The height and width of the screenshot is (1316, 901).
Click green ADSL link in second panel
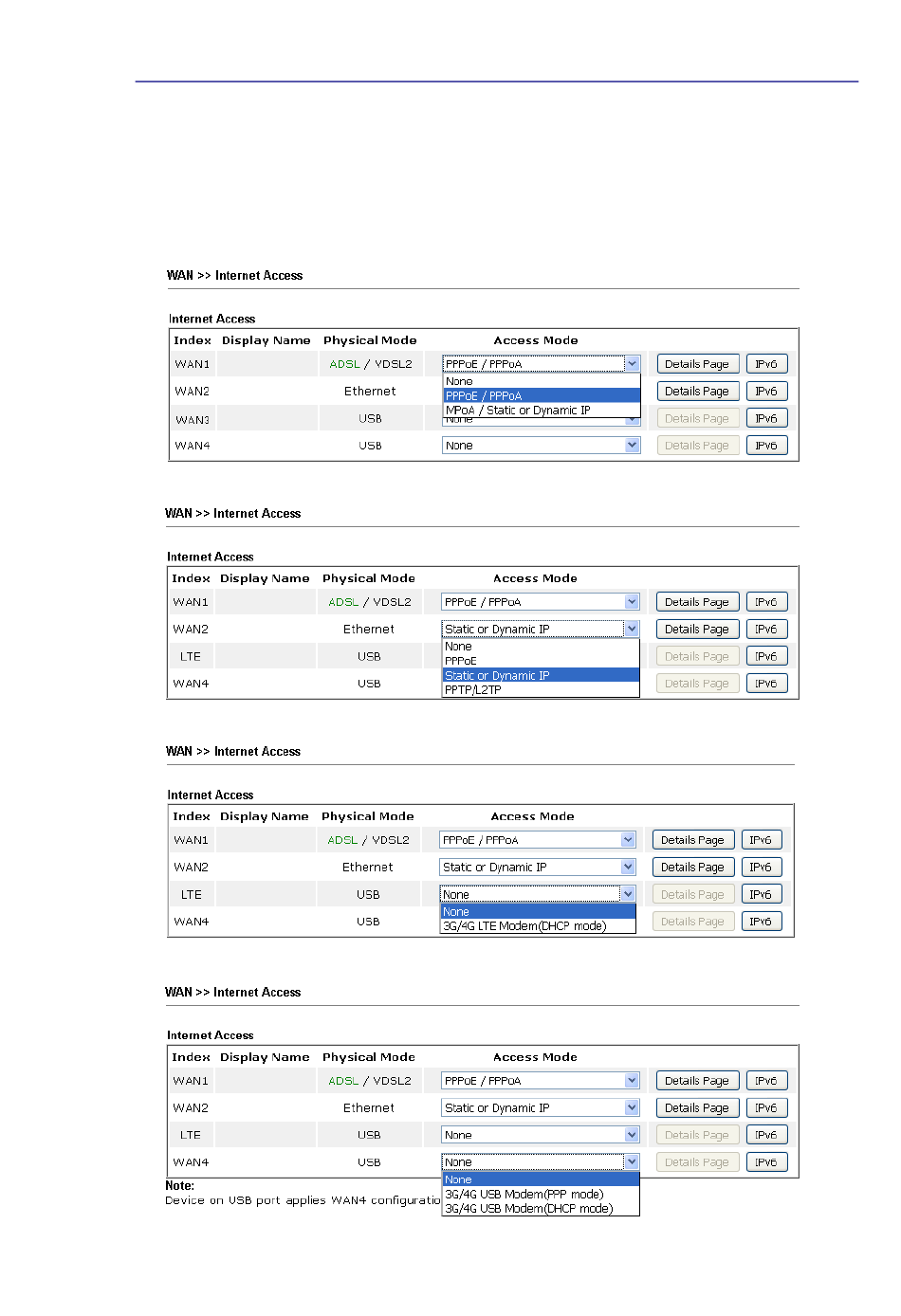343,602
